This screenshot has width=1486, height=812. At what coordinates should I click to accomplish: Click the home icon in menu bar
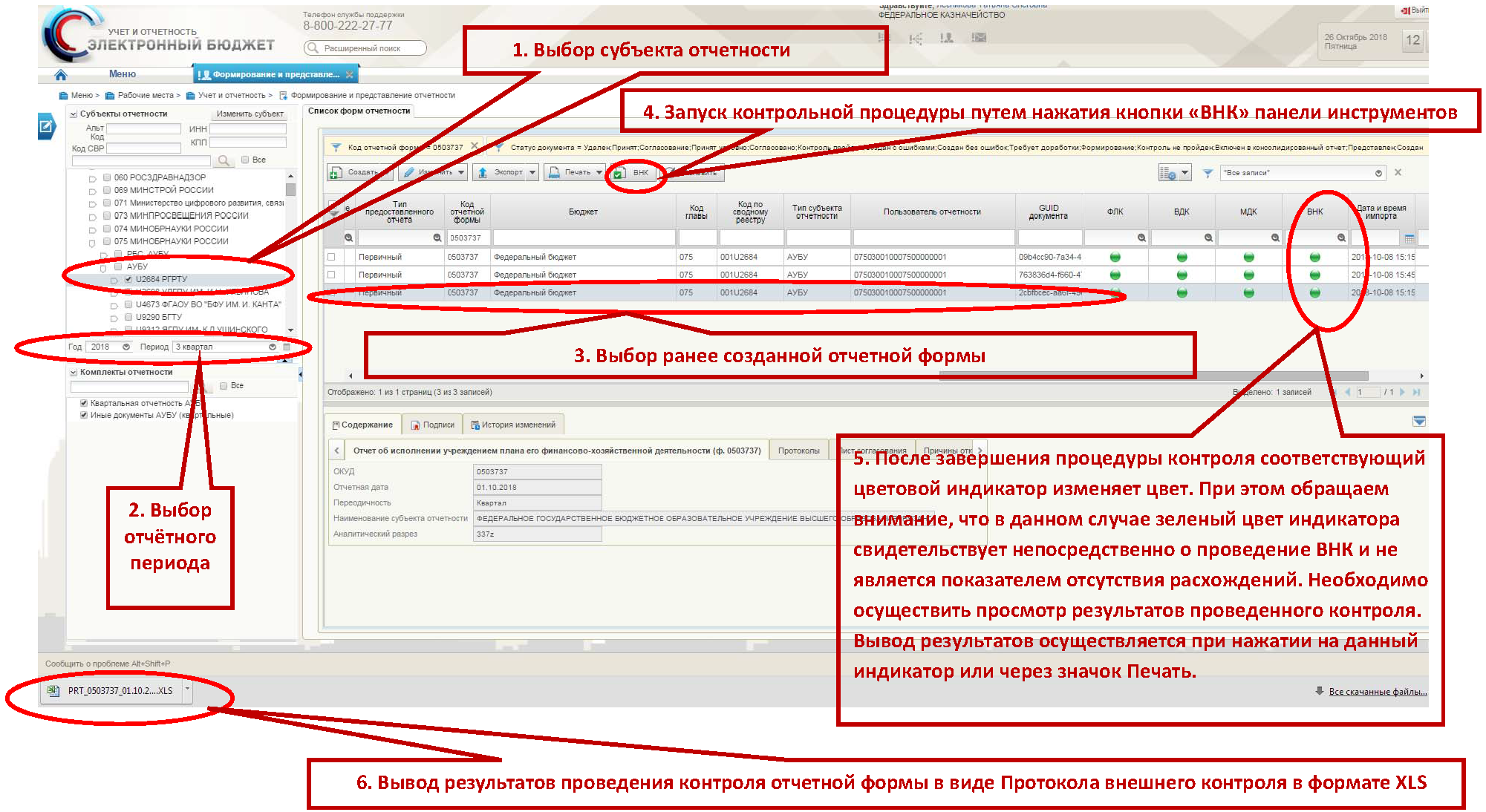pyautogui.click(x=61, y=74)
